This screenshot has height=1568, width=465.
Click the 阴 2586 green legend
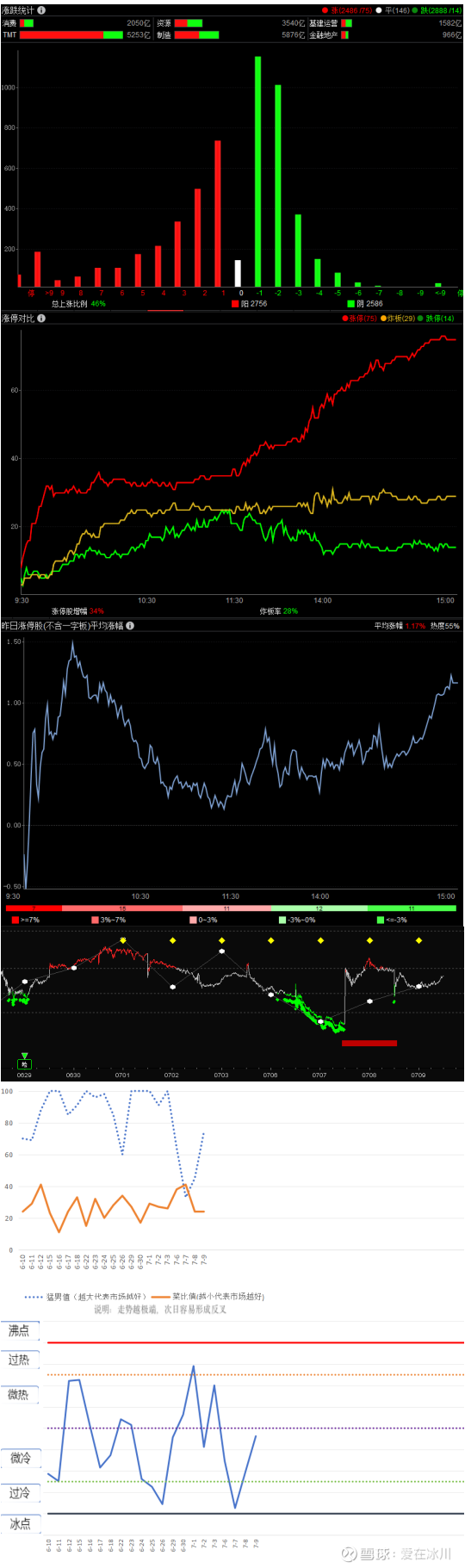[x=365, y=304]
